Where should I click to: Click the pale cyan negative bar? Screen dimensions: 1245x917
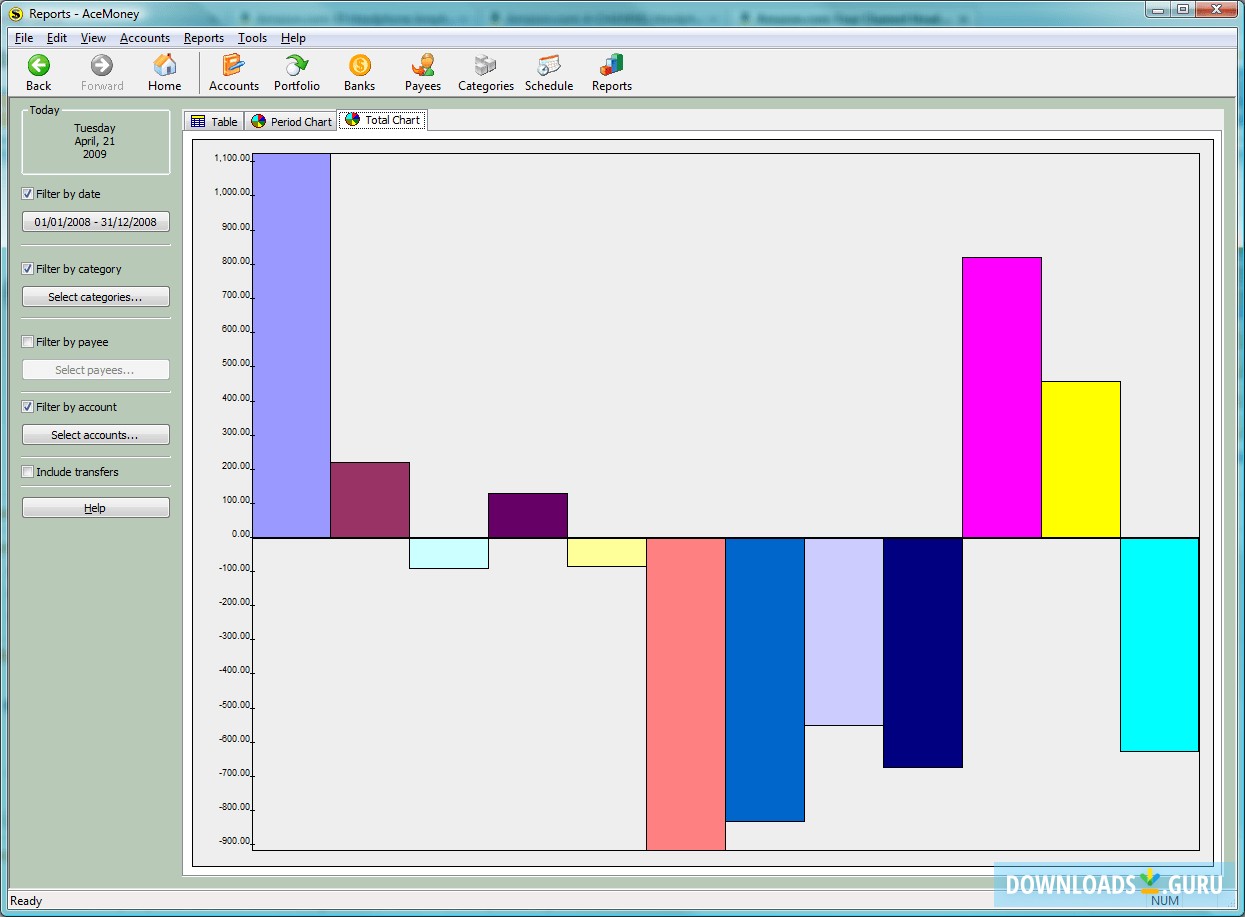tap(449, 553)
